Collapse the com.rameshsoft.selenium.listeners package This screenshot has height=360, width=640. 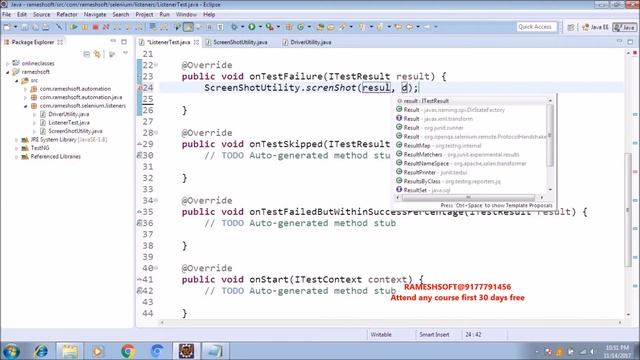[25, 106]
